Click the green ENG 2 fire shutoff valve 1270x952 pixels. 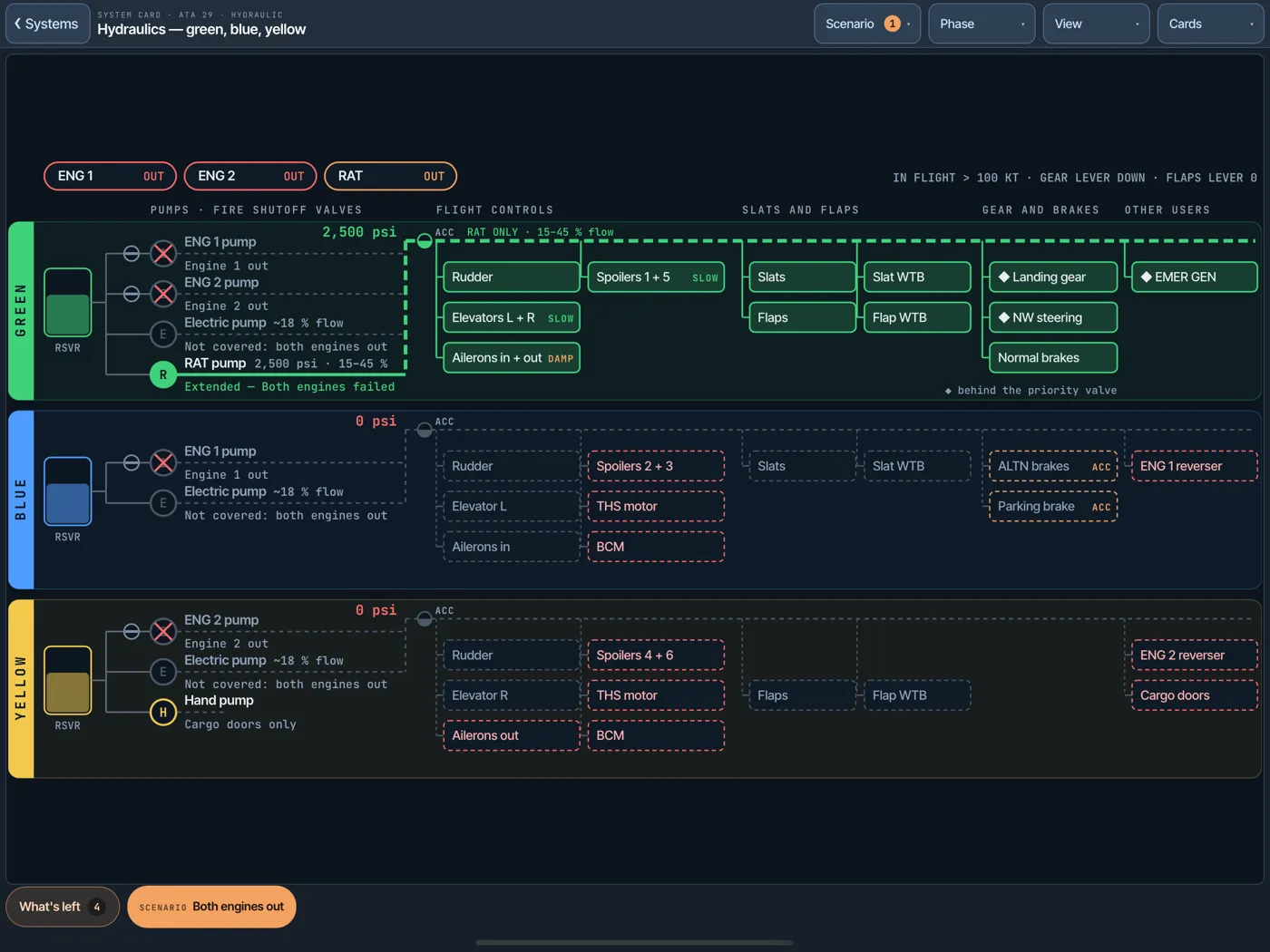point(132,294)
